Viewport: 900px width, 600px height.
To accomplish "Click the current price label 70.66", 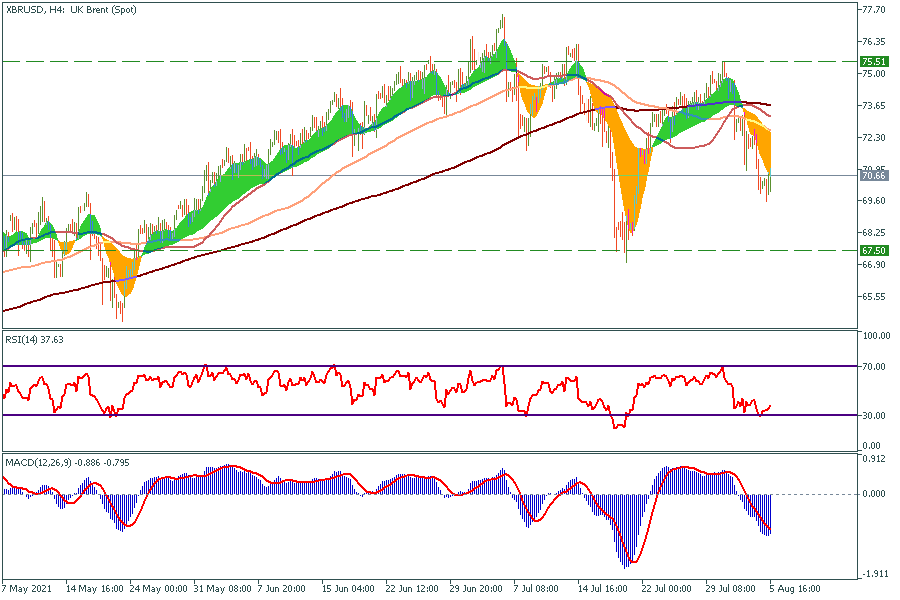I will (x=873, y=176).
